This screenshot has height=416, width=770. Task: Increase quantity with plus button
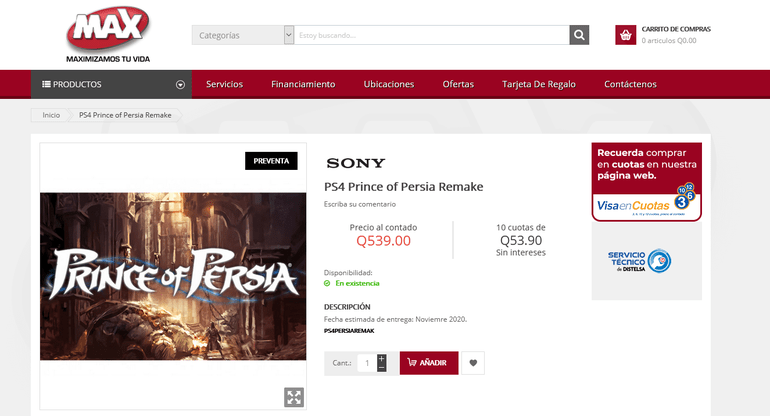[382, 357]
